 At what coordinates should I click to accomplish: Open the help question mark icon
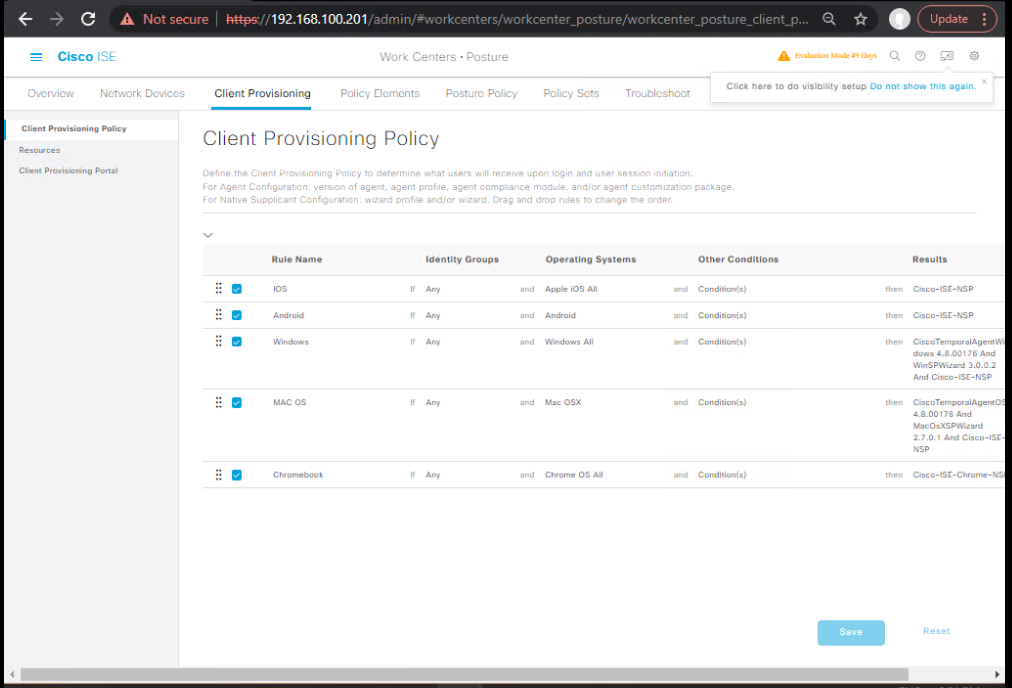[920, 56]
